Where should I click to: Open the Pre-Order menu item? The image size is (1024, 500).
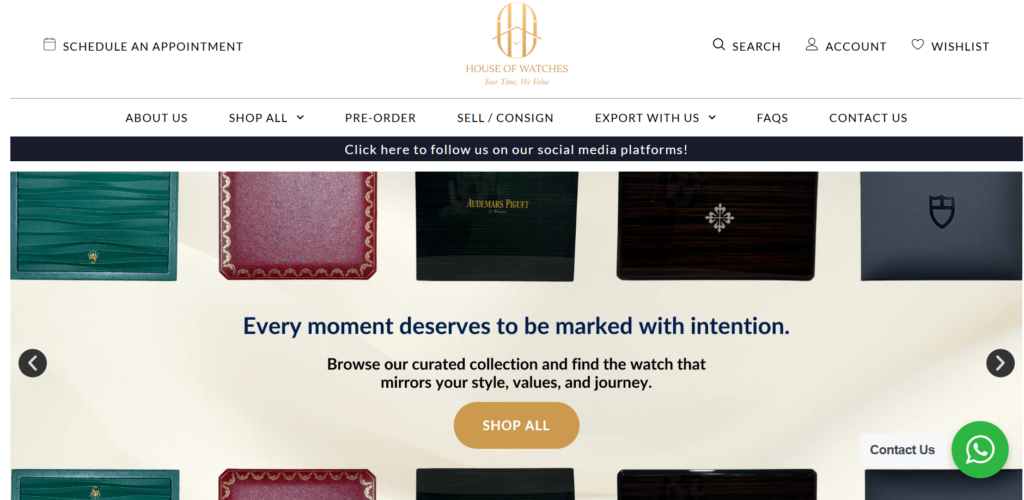(x=380, y=118)
